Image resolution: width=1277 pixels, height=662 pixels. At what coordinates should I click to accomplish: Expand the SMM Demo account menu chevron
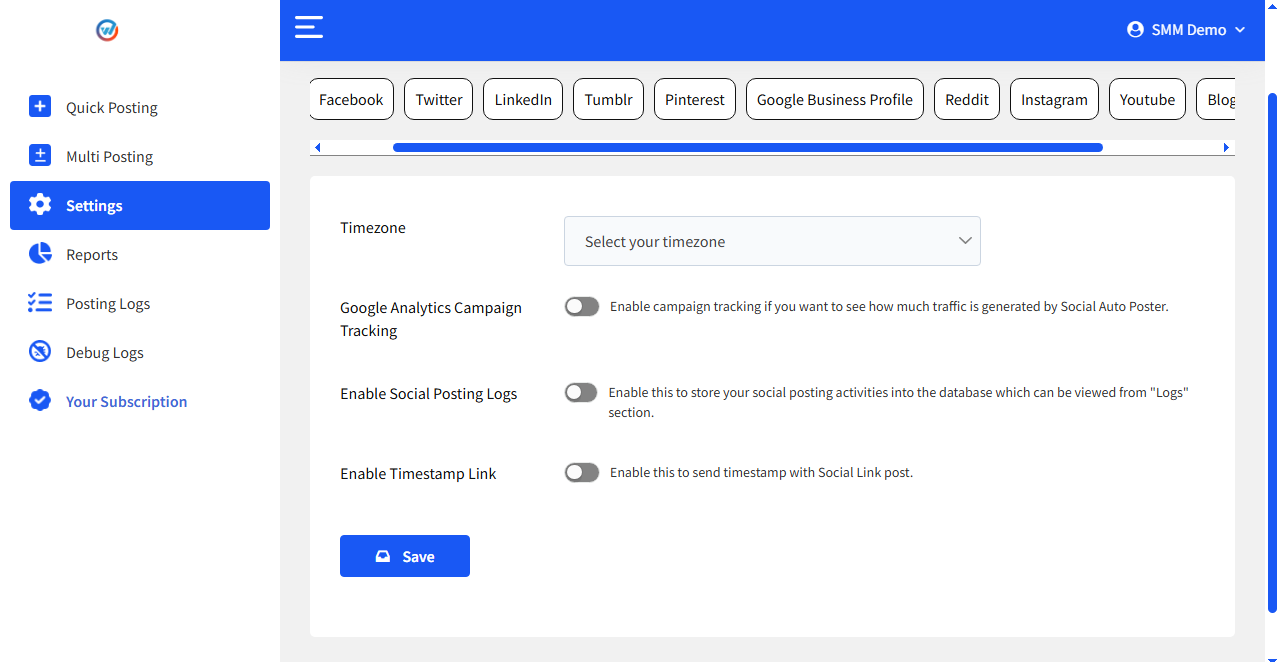[x=1240, y=30]
